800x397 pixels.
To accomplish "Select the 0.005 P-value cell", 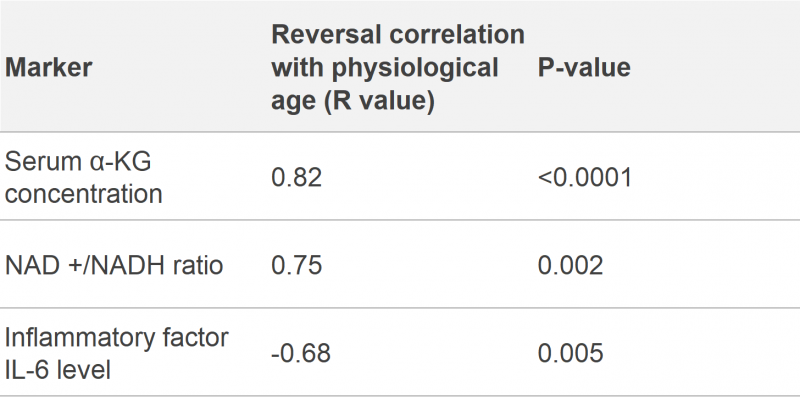I will 666,352.
